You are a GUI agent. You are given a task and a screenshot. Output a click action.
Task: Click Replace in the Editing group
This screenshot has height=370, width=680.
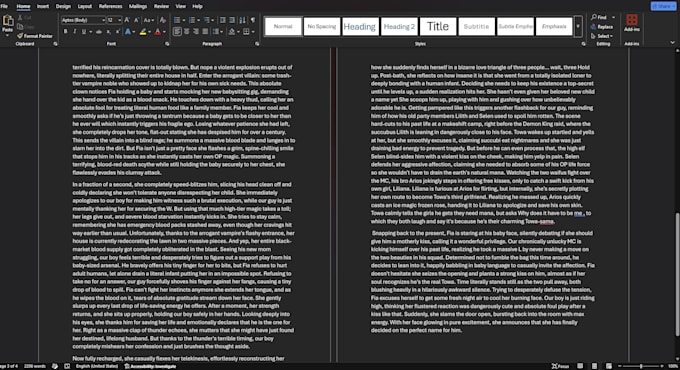pyautogui.click(x=602, y=27)
